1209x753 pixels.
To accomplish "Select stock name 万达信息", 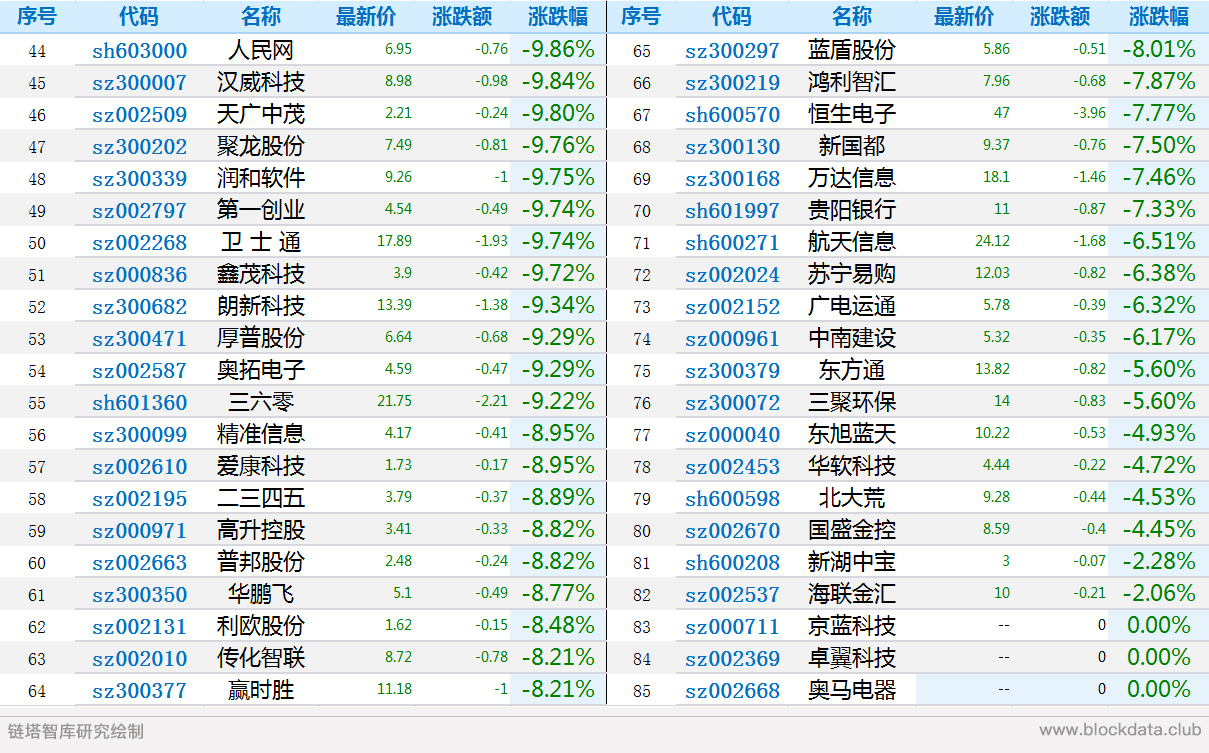I will [852, 179].
